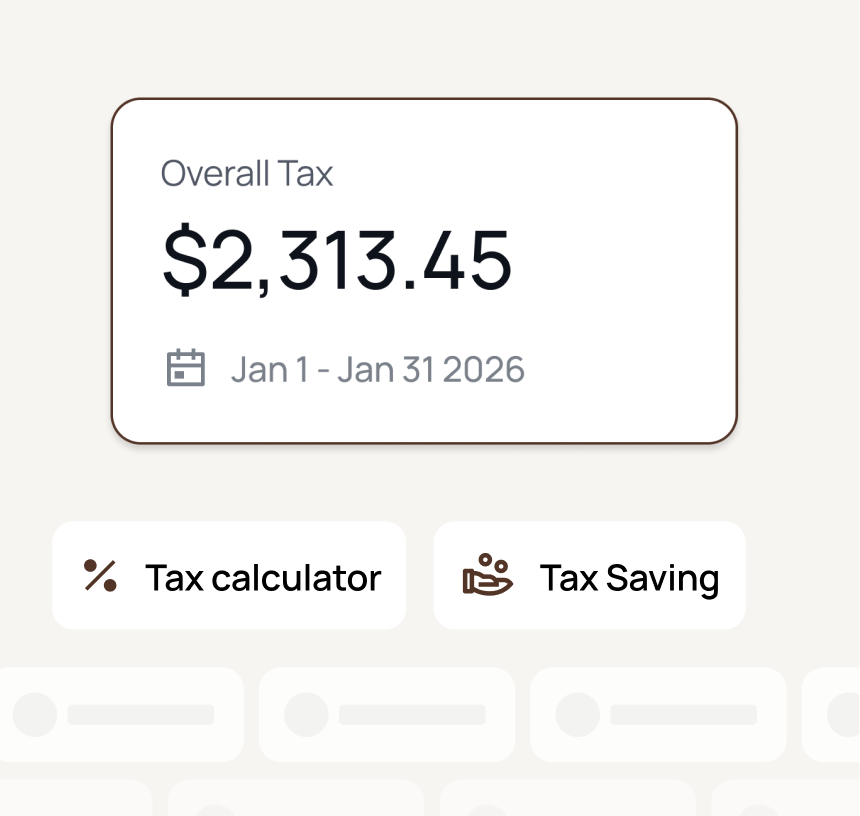Expand the Overall Tax card for details
860x816 pixels.
pos(424,270)
